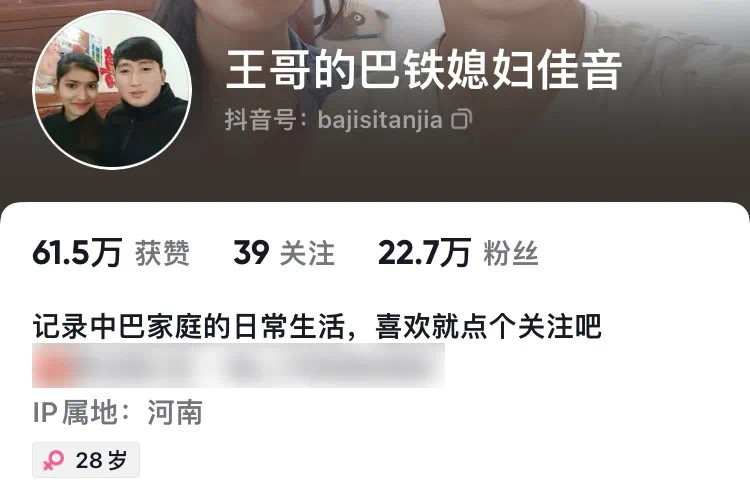Tap the pink blurred emoji in the bio

pos(52,367)
